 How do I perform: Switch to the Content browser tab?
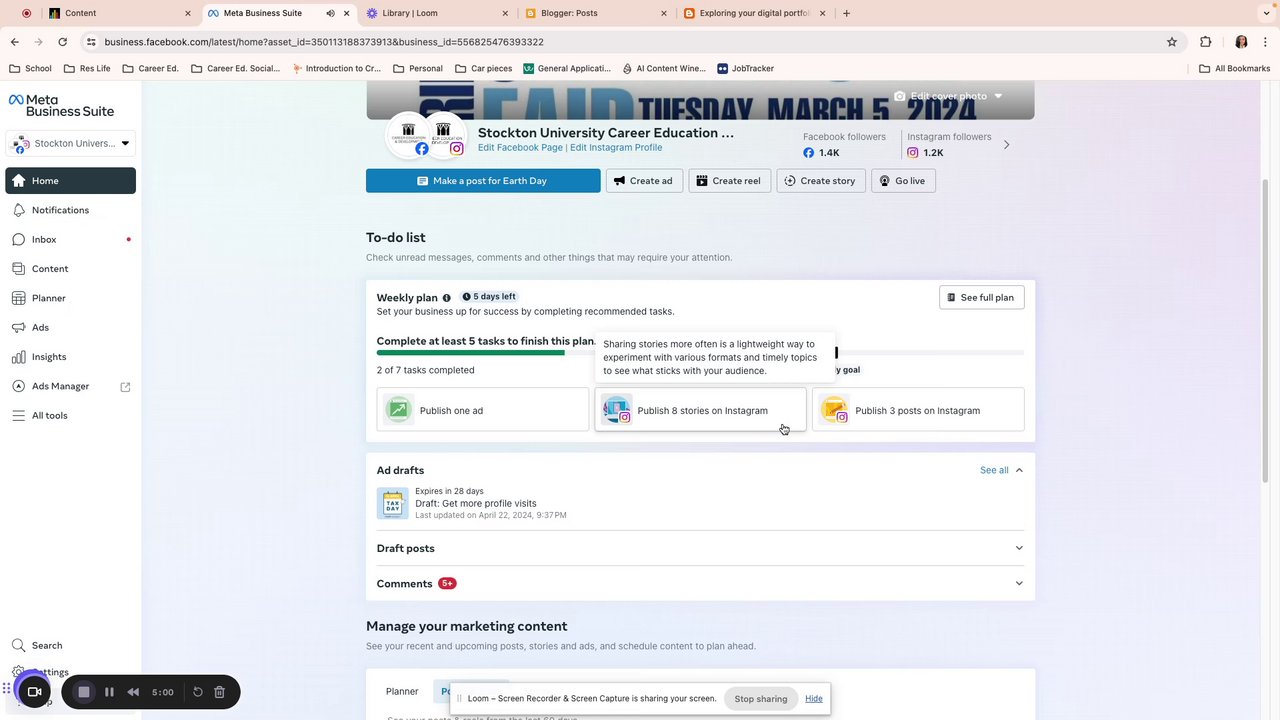click(x=118, y=13)
